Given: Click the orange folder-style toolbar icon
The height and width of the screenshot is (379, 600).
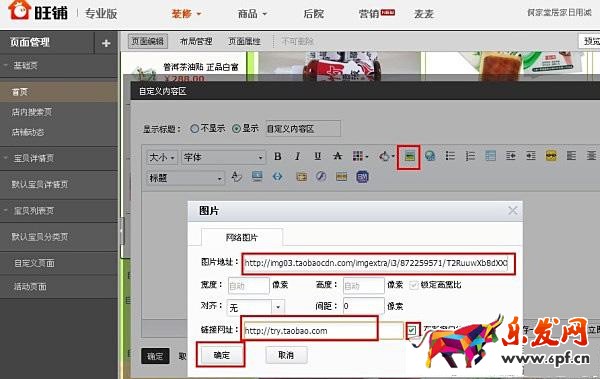Looking at the screenshot, I should [302, 177].
